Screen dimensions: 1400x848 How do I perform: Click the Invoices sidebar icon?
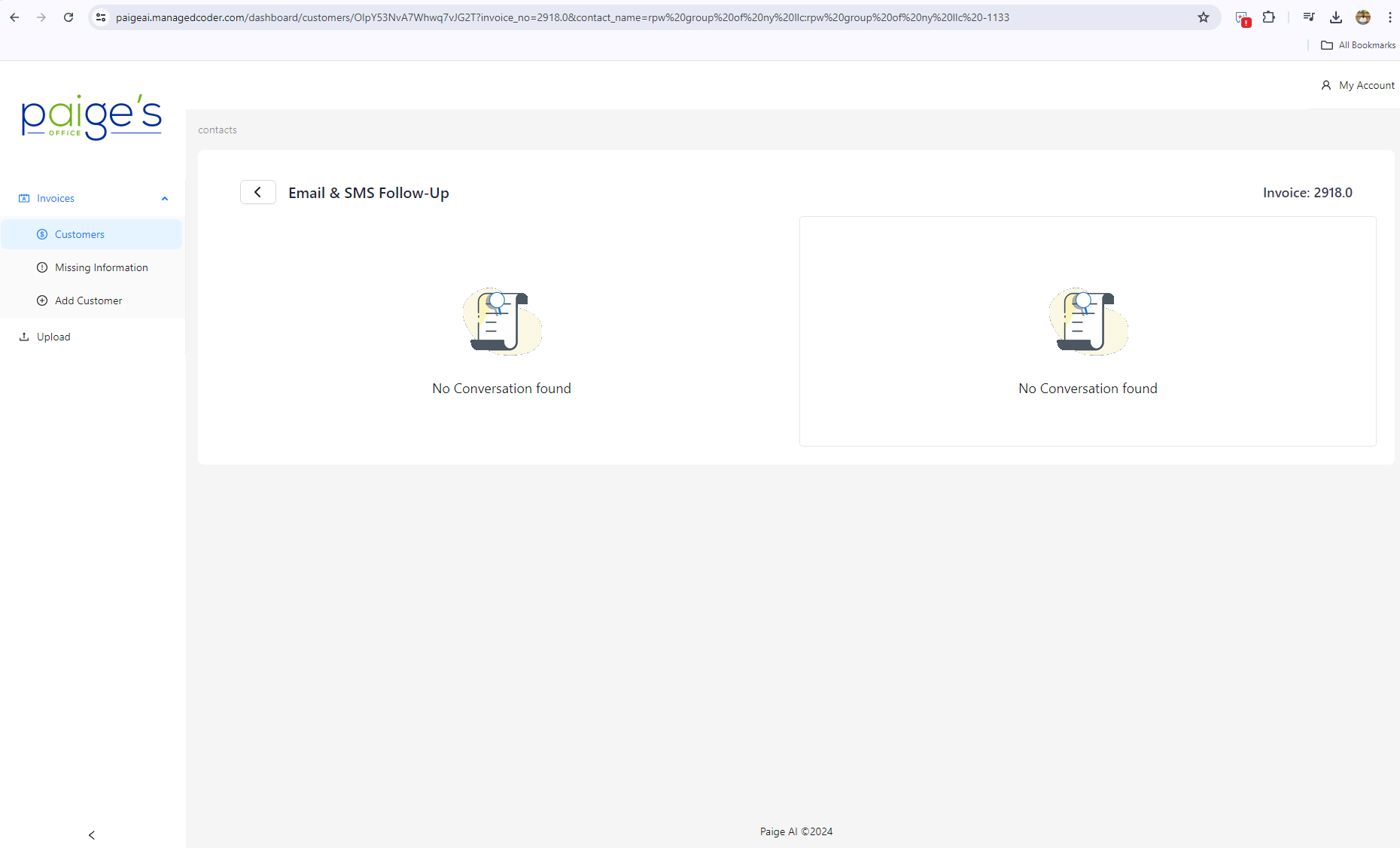pos(24,198)
